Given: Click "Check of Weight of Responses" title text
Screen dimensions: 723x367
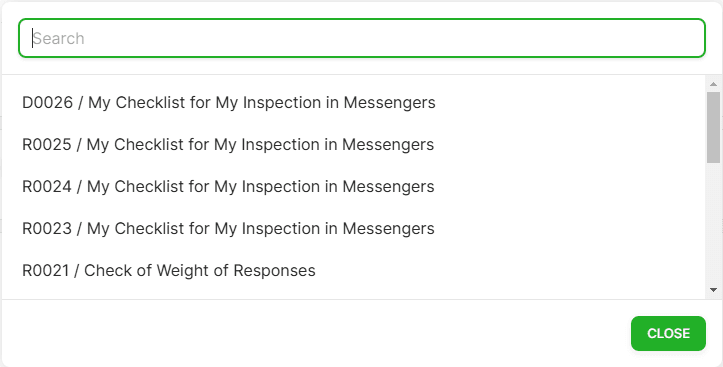Looking at the screenshot, I should click(x=200, y=270).
